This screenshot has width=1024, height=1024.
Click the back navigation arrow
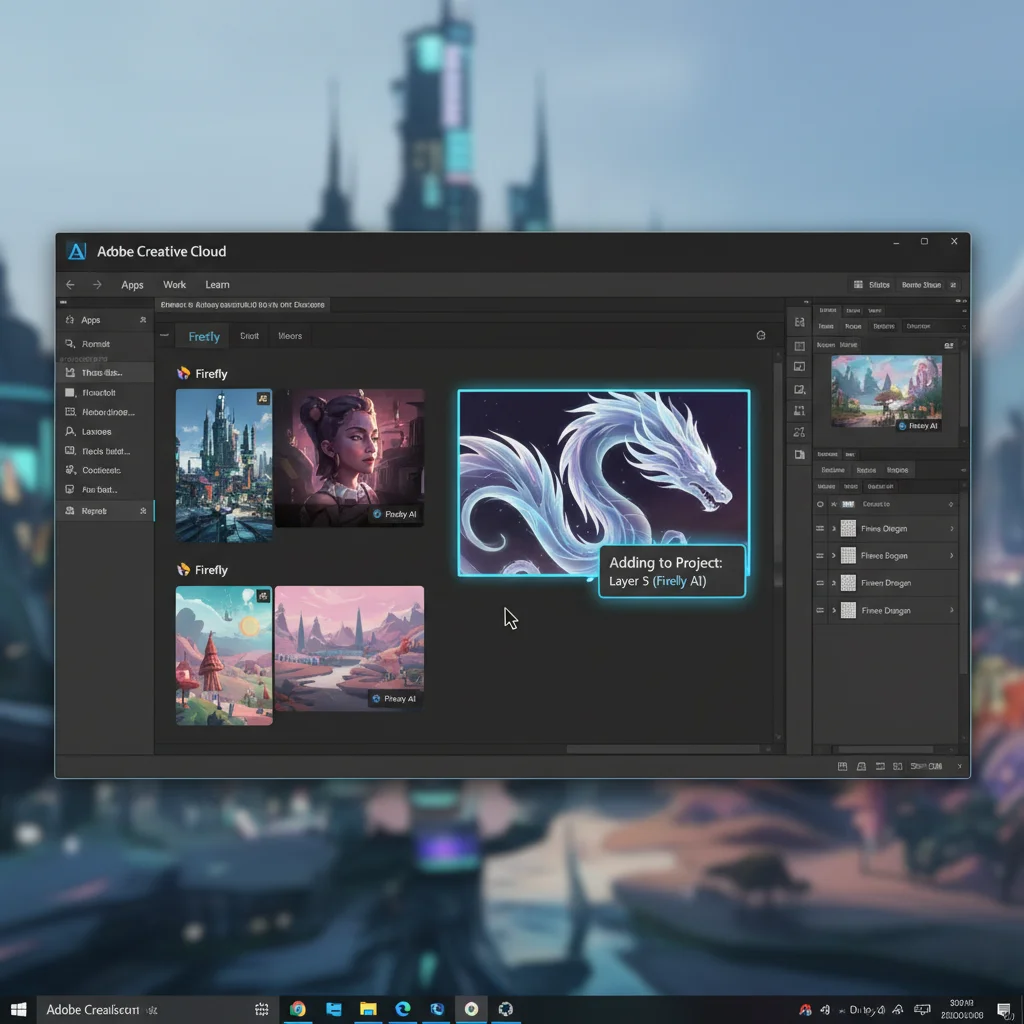(69, 284)
